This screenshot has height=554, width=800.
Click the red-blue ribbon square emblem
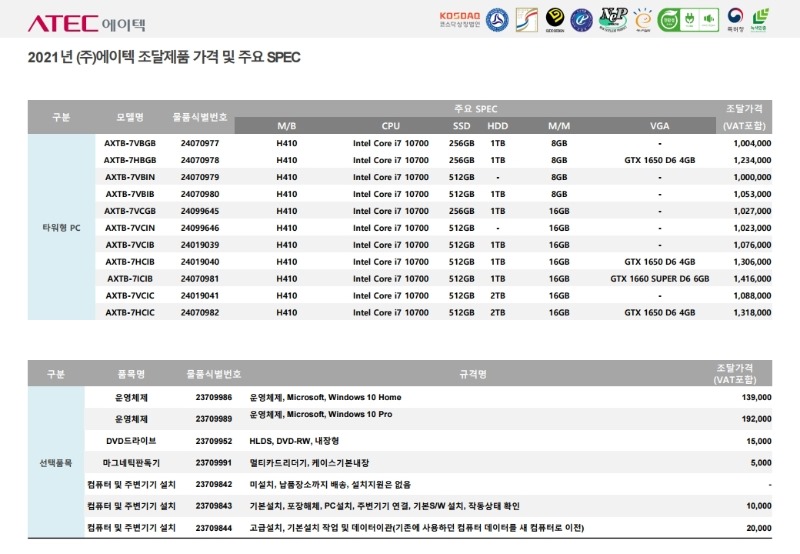[527, 20]
